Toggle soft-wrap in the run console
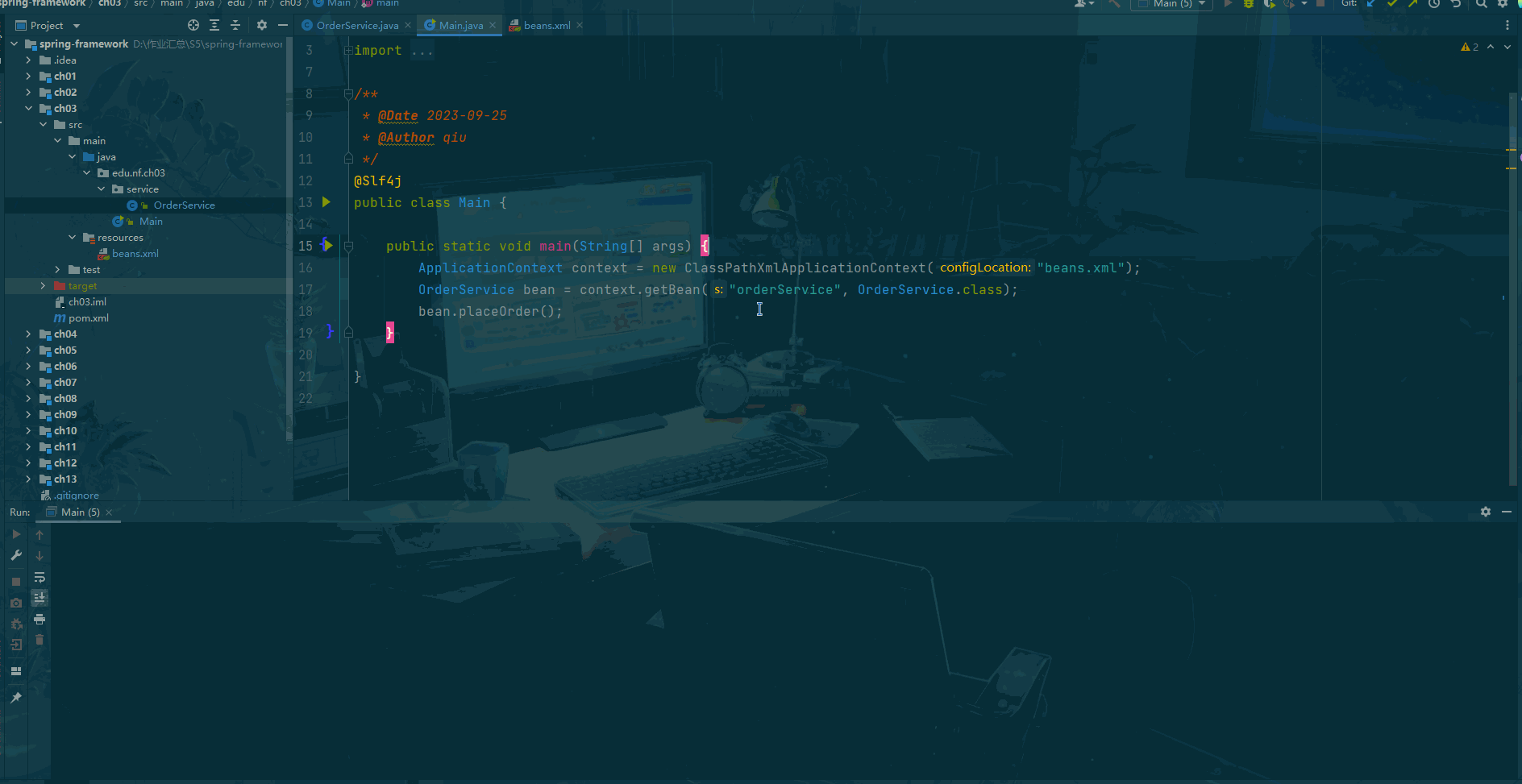The image size is (1522, 784). tap(39, 577)
